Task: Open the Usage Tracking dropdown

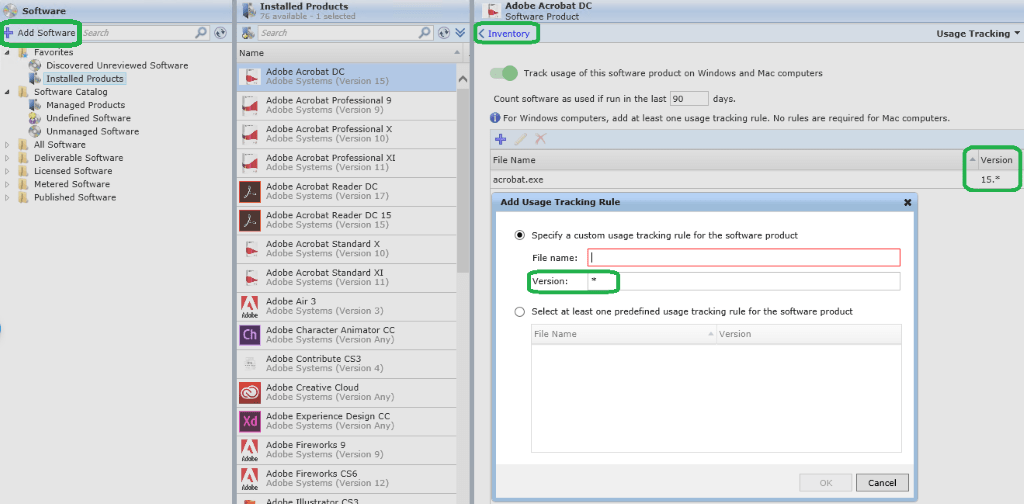Action: tap(978, 33)
